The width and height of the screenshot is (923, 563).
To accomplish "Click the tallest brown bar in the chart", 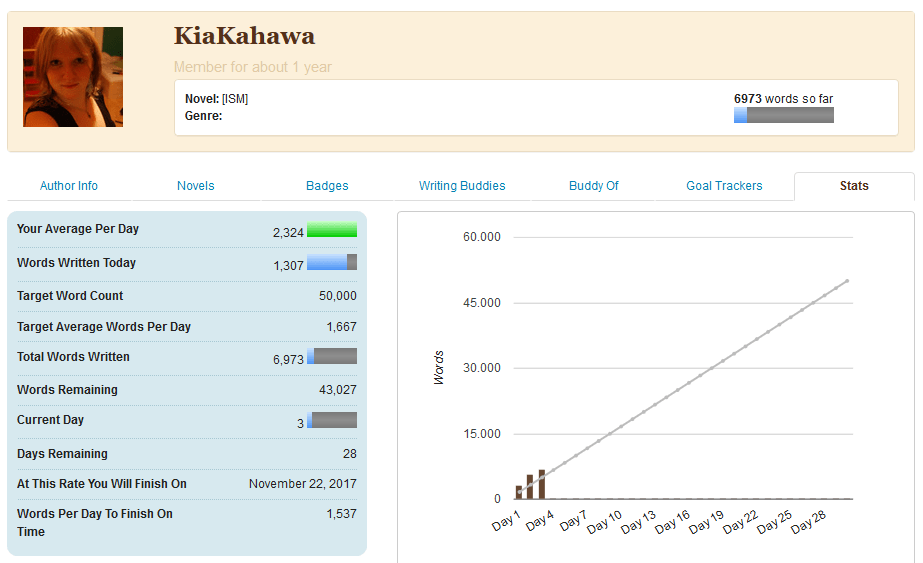I will click(542, 484).
